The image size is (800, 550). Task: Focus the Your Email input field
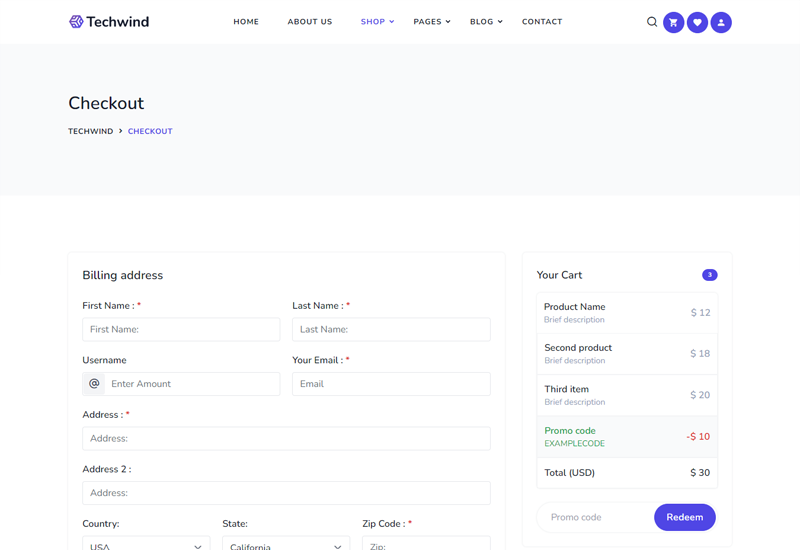click(x=391, y=384)
